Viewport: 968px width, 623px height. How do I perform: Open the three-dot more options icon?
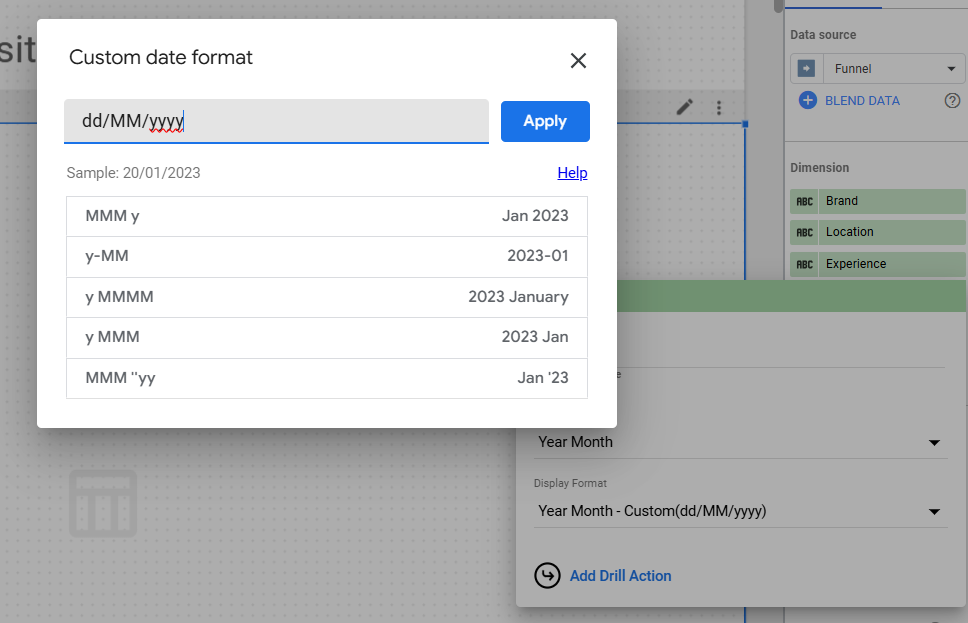719,106
